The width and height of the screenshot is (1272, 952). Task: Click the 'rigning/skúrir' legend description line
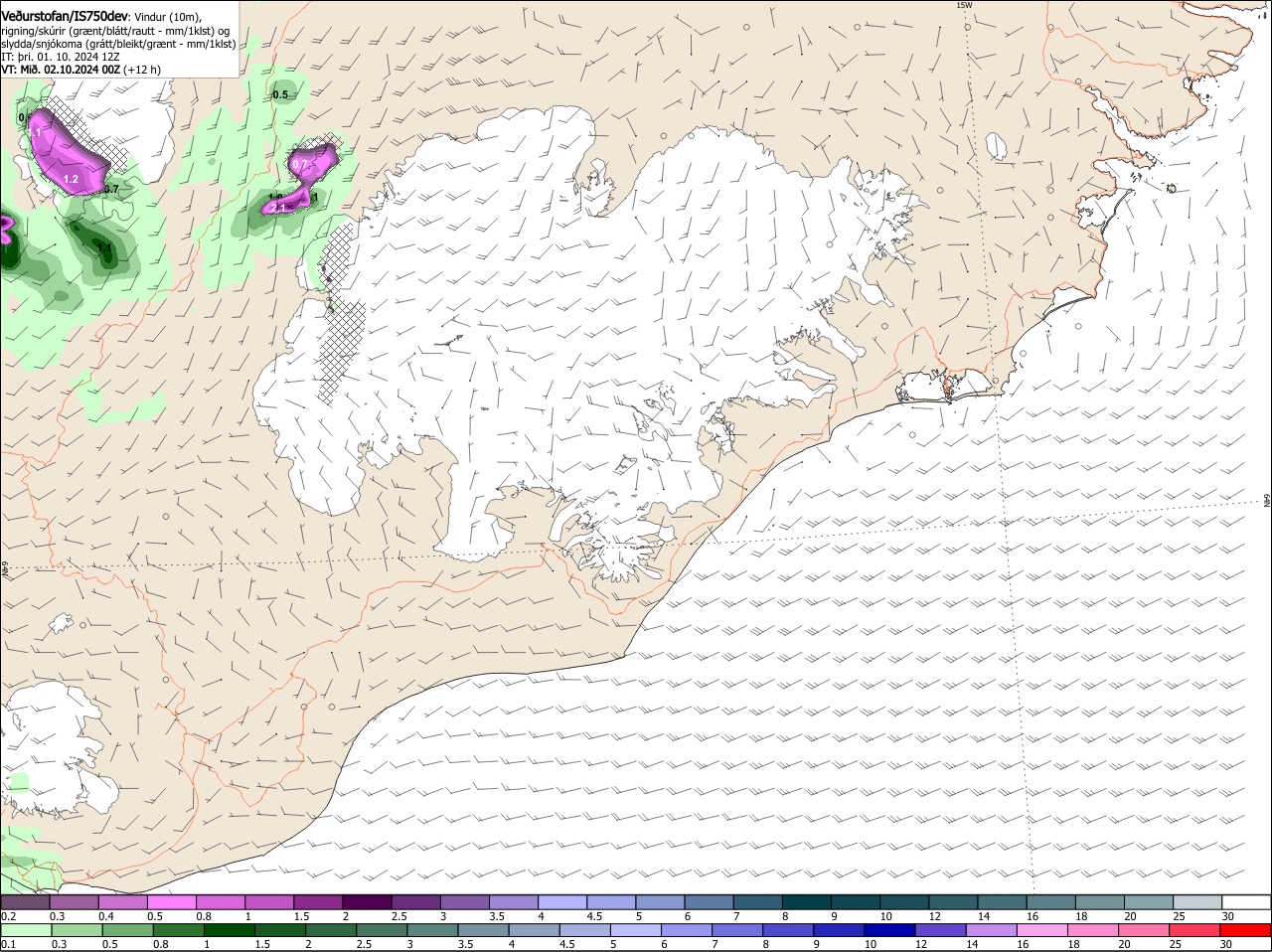(117, 31)
